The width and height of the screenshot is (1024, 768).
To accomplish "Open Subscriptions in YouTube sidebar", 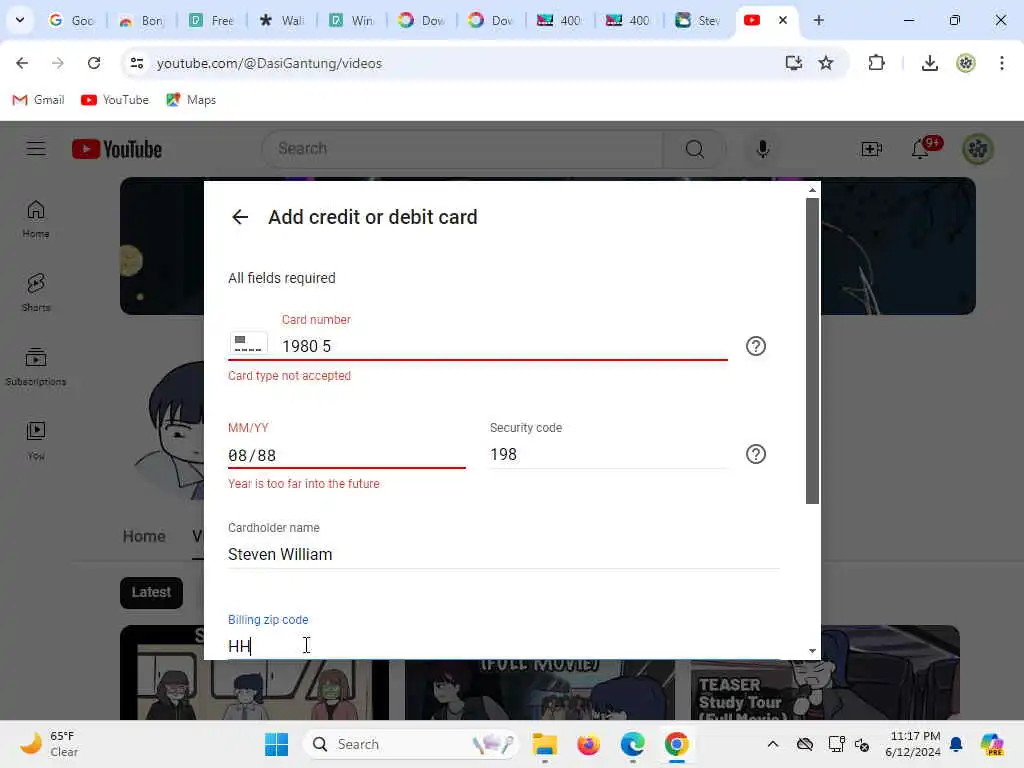I will point(36,367).
